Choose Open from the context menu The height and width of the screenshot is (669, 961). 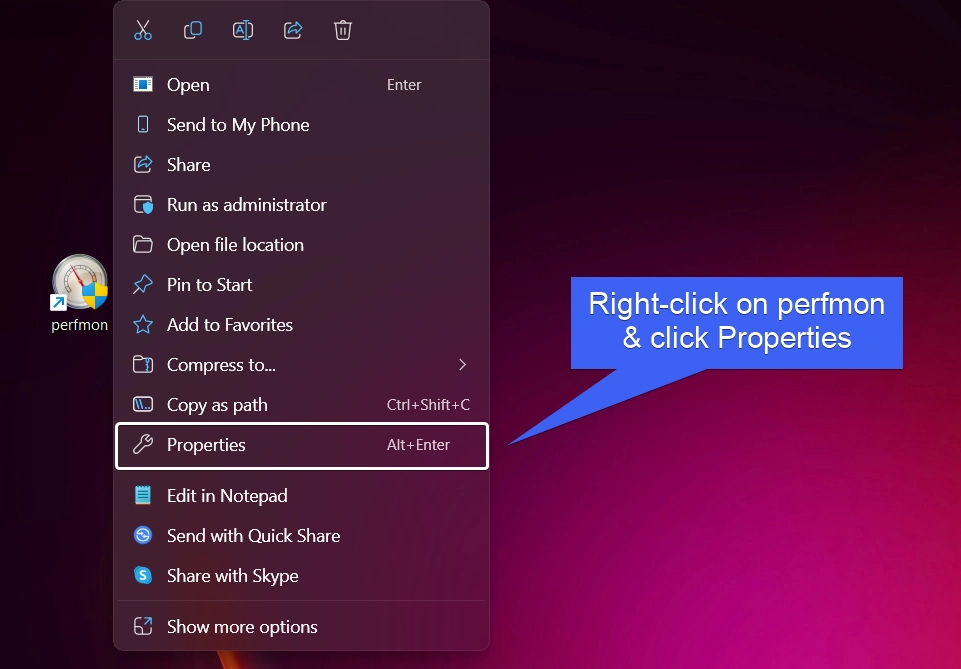[302, 85]
